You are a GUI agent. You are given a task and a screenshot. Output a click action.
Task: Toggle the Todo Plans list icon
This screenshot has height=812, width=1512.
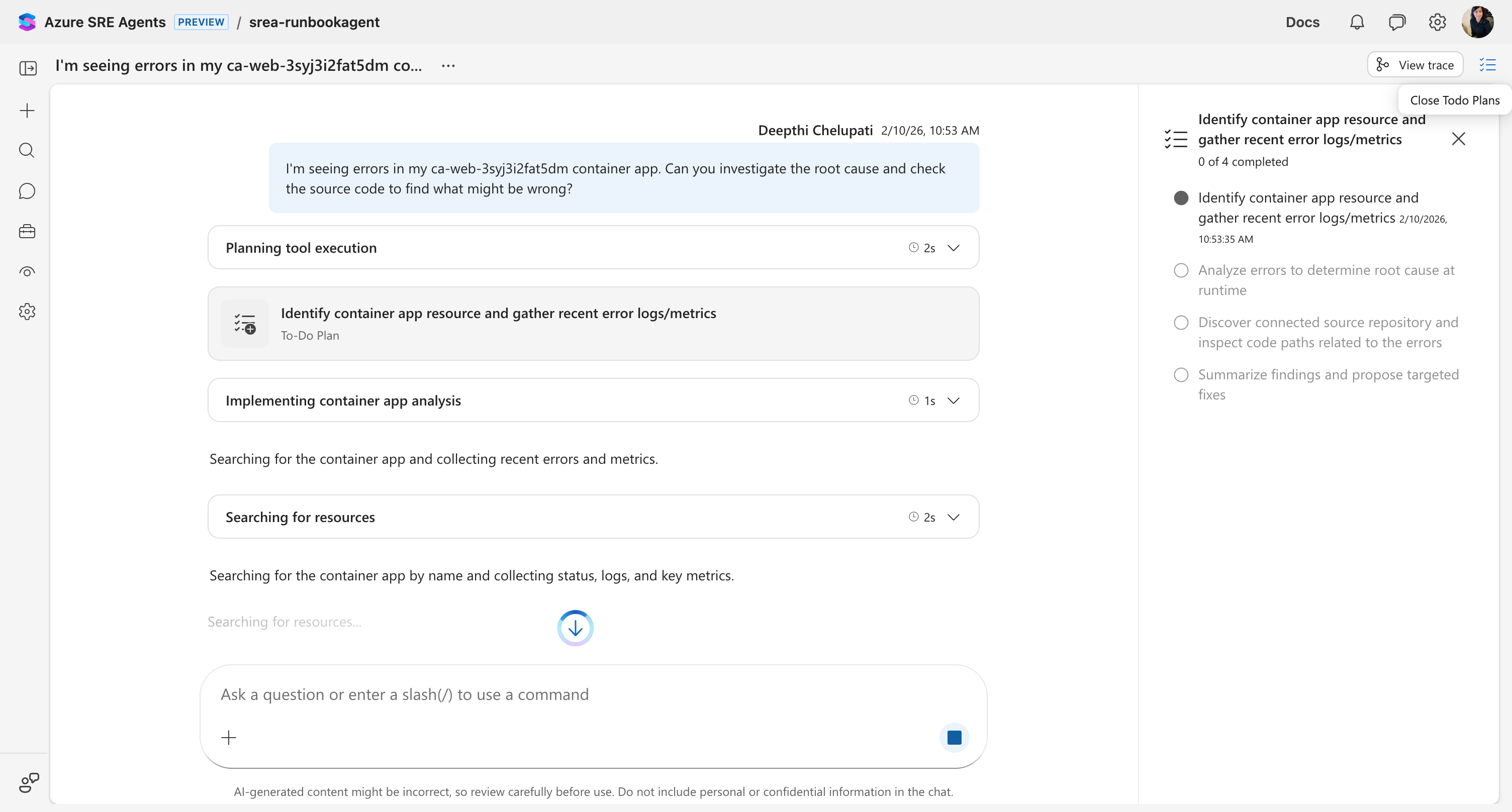click(1487, 64)
